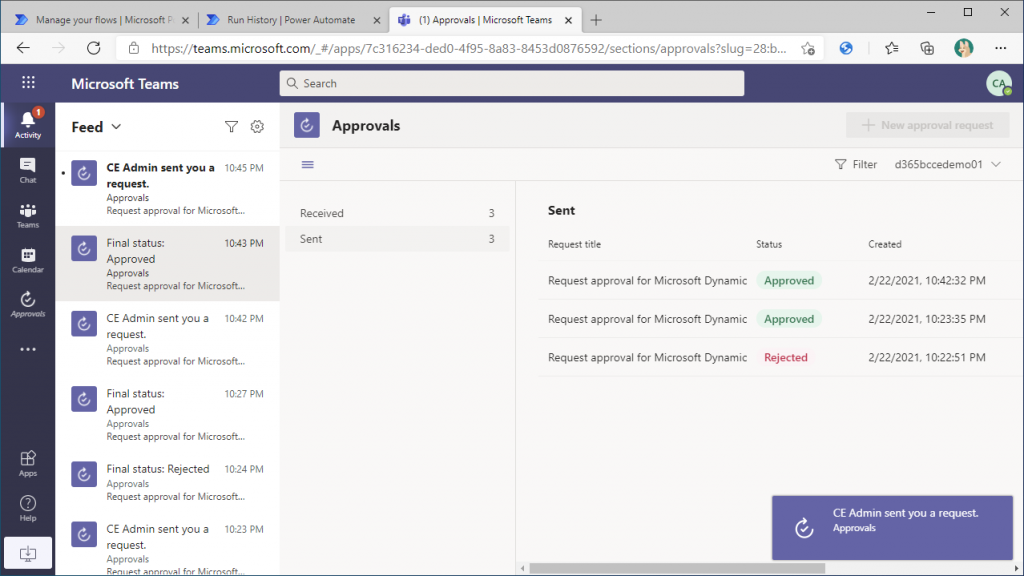
Task: Click the browser address bar
Action: pos(468,48)
